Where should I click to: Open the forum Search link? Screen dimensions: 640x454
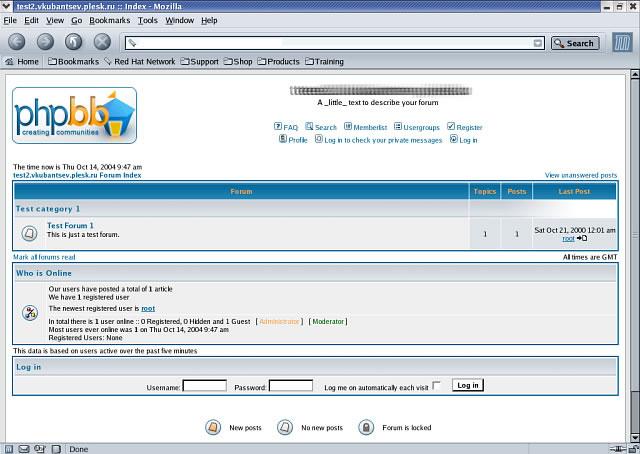coord(321,127)
